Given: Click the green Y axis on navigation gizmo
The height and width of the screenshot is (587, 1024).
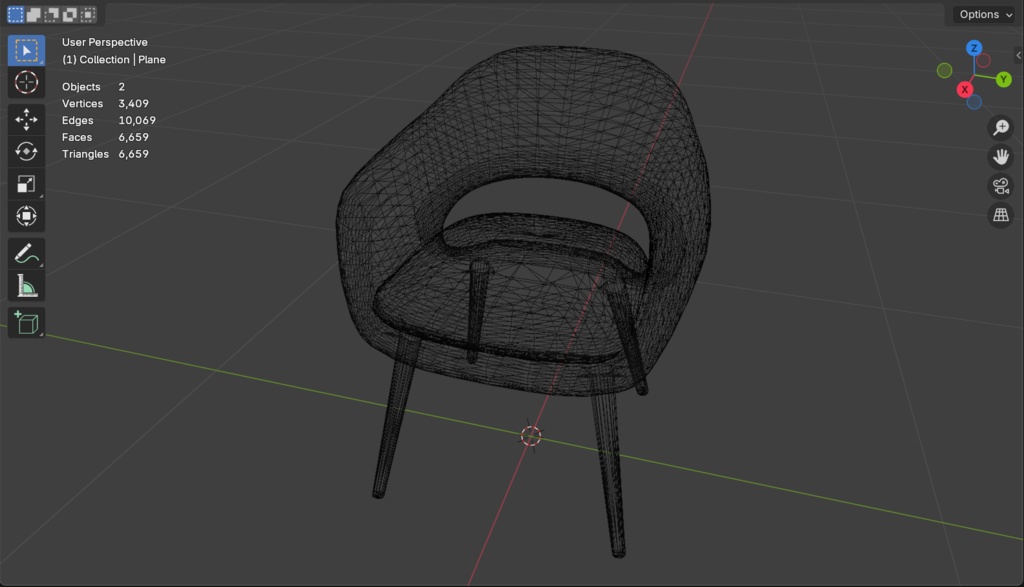Looking at the screenshot, I should (x=1003, y=78).
